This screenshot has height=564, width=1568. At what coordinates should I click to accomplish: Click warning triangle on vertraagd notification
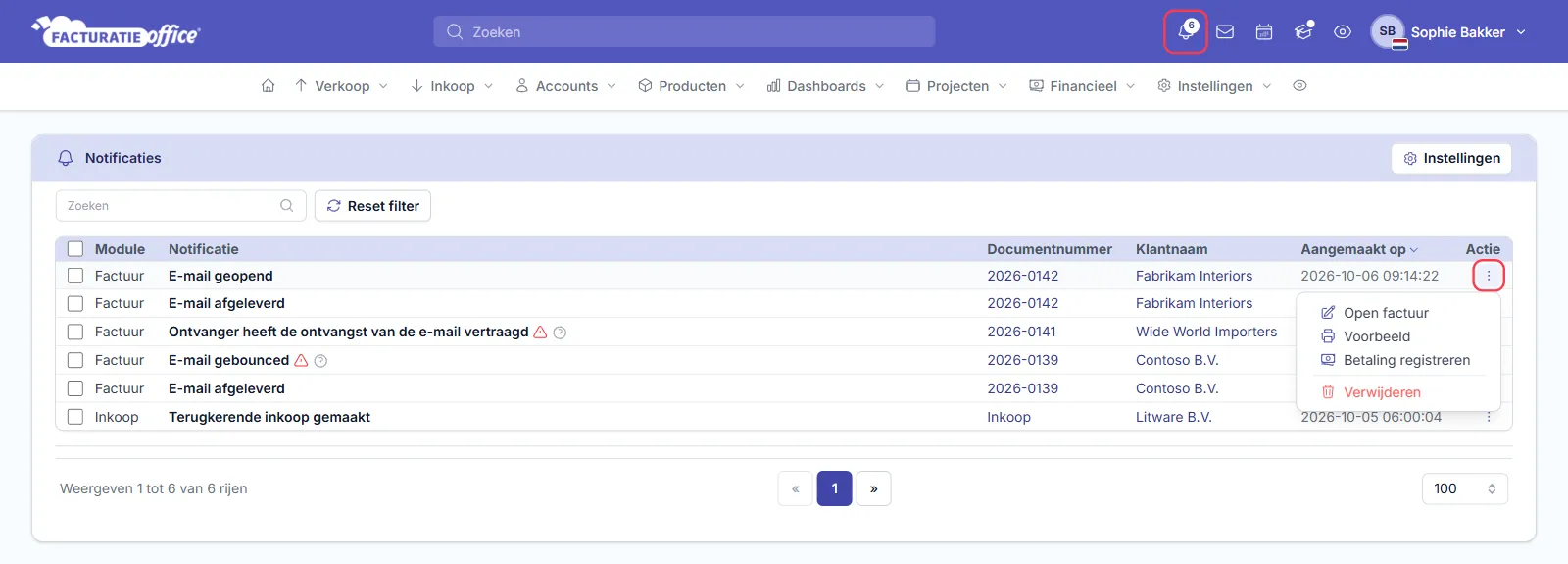tap(540, 332)
